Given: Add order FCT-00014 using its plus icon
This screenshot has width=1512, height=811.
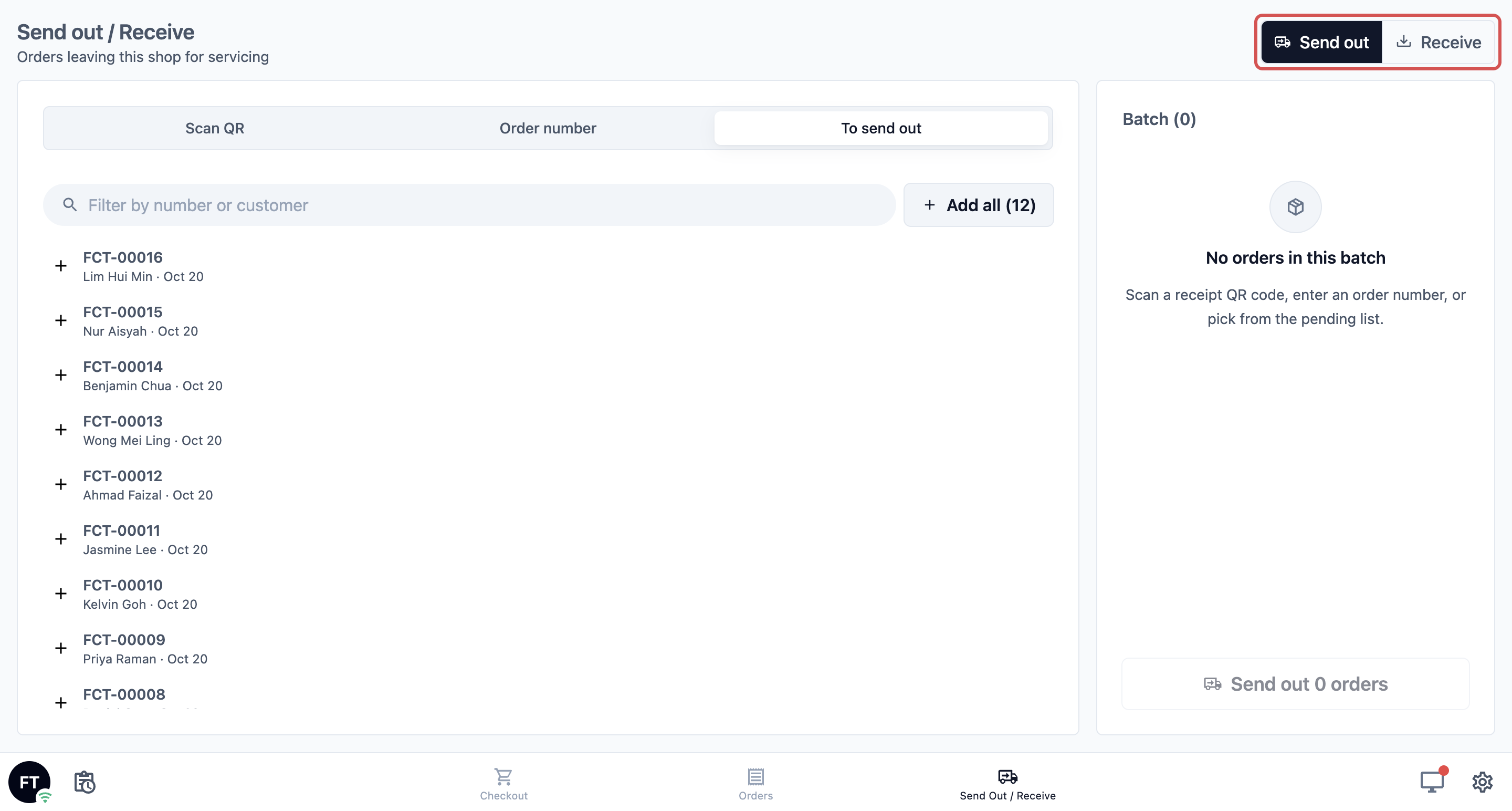Looking at the screenshot, I should tap(60, 375).
